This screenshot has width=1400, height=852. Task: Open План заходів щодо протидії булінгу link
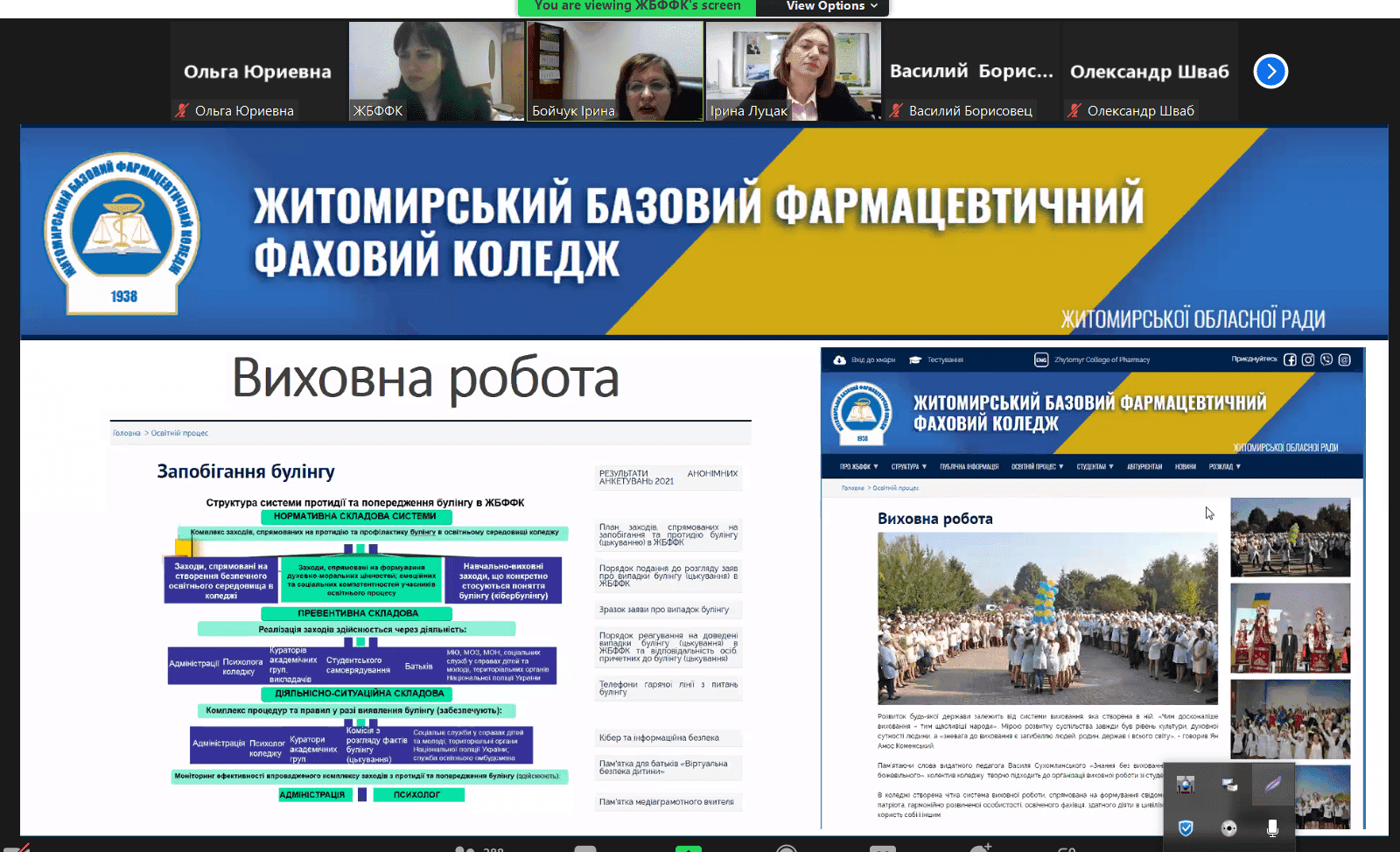[x=668, y=534]
